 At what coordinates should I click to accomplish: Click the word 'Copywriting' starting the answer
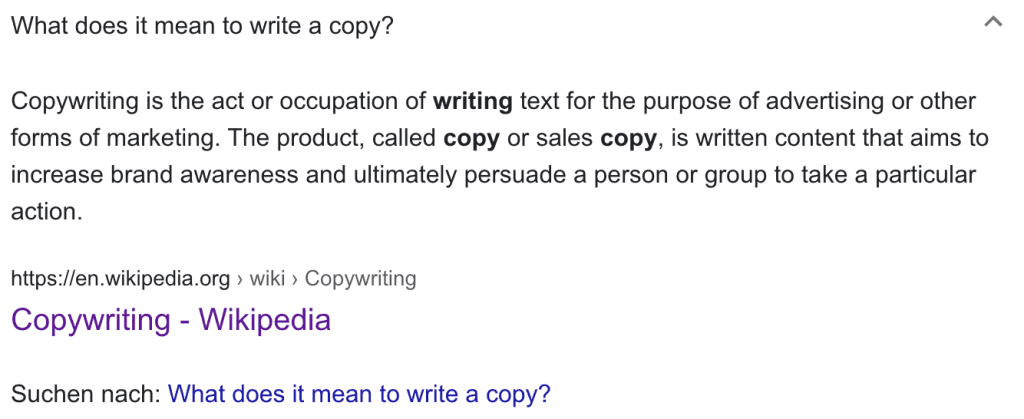tap(75, 102)
